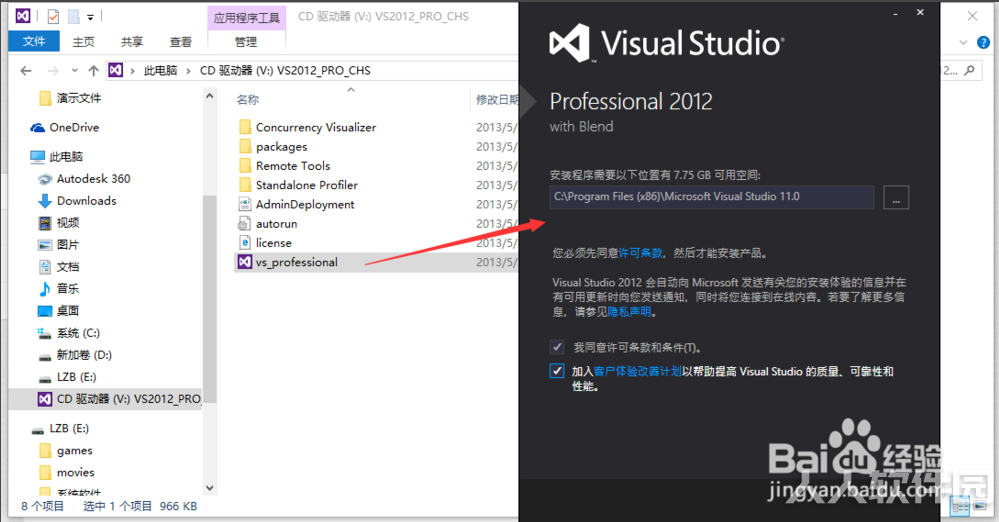Click the properties quick access icon with checkmark
This screenshot has height=522, width=999.
[x=54, y=17]
